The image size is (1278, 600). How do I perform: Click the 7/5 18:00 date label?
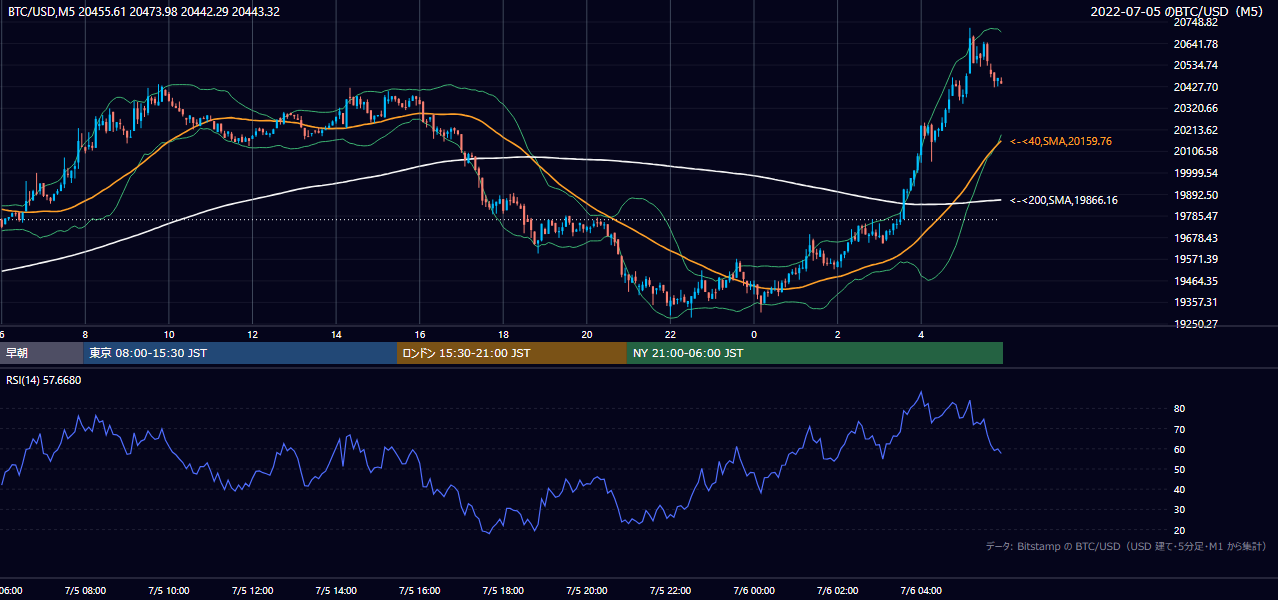point(504,591)
